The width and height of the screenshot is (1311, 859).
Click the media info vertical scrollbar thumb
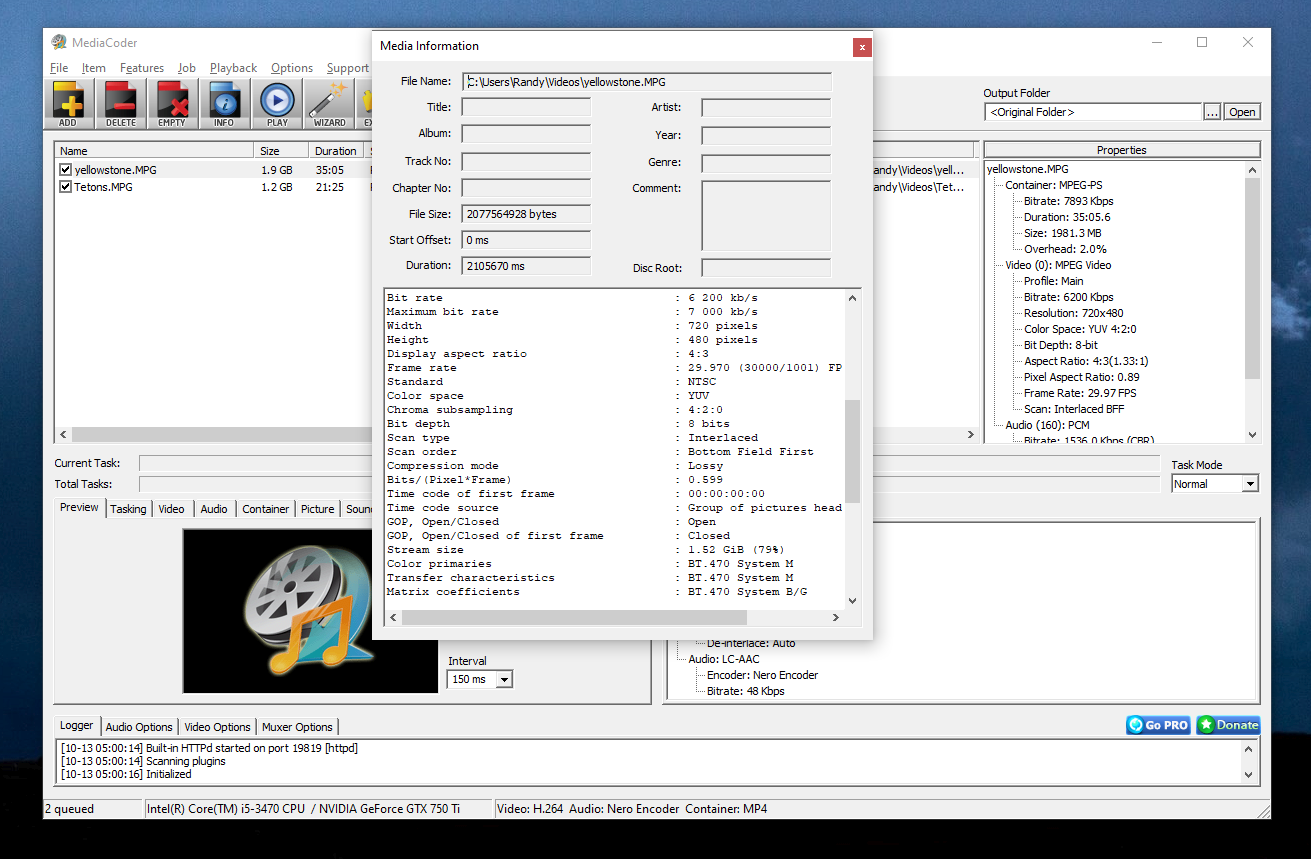click(852, 451)
